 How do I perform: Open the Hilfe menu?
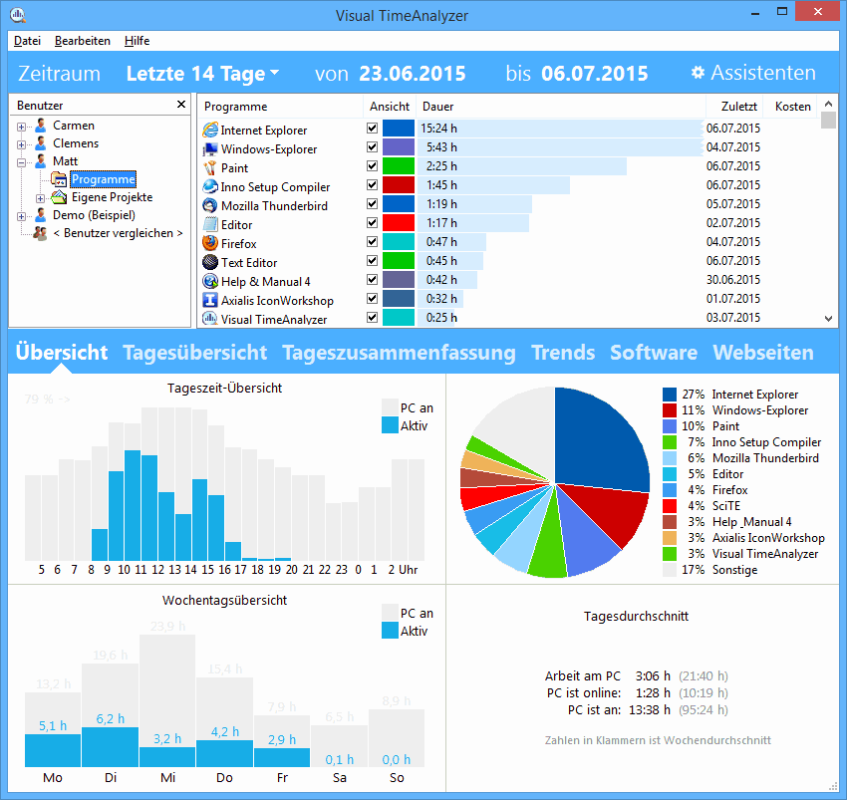coord(137,41)
